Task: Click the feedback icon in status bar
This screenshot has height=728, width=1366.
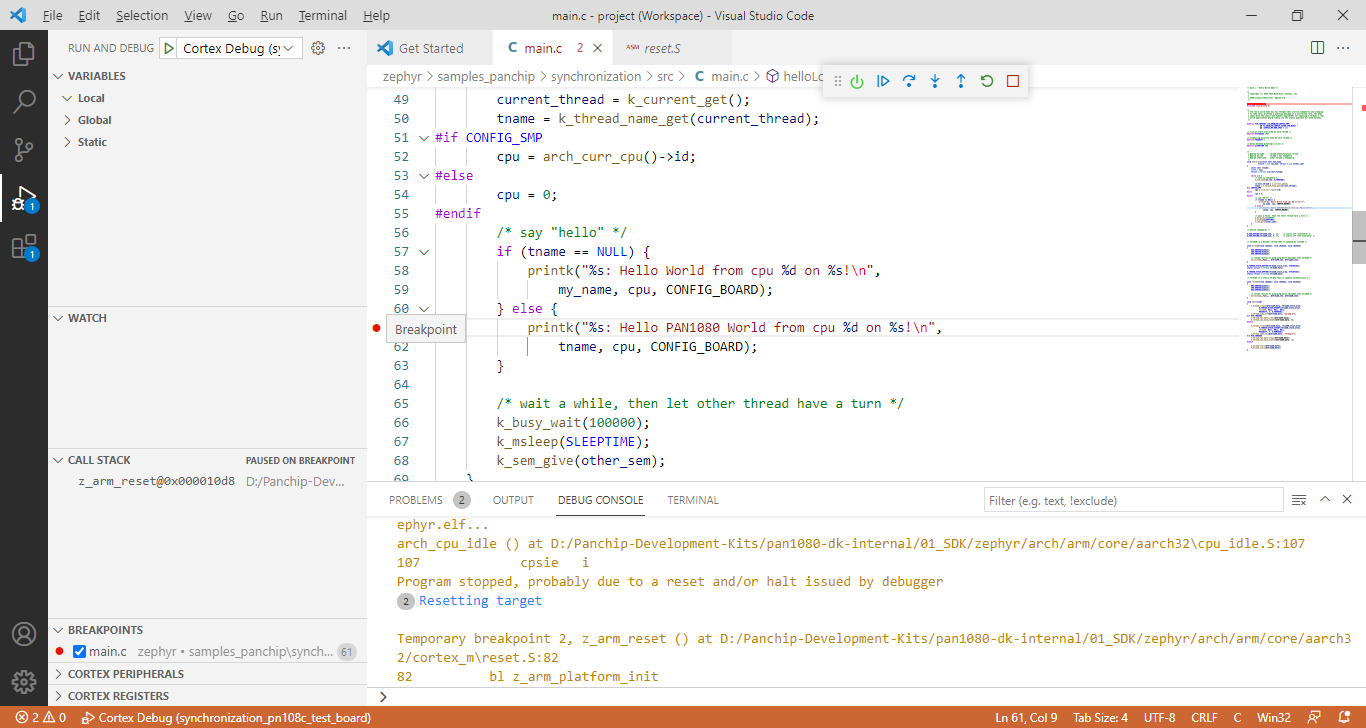Action: [1316, 718]
